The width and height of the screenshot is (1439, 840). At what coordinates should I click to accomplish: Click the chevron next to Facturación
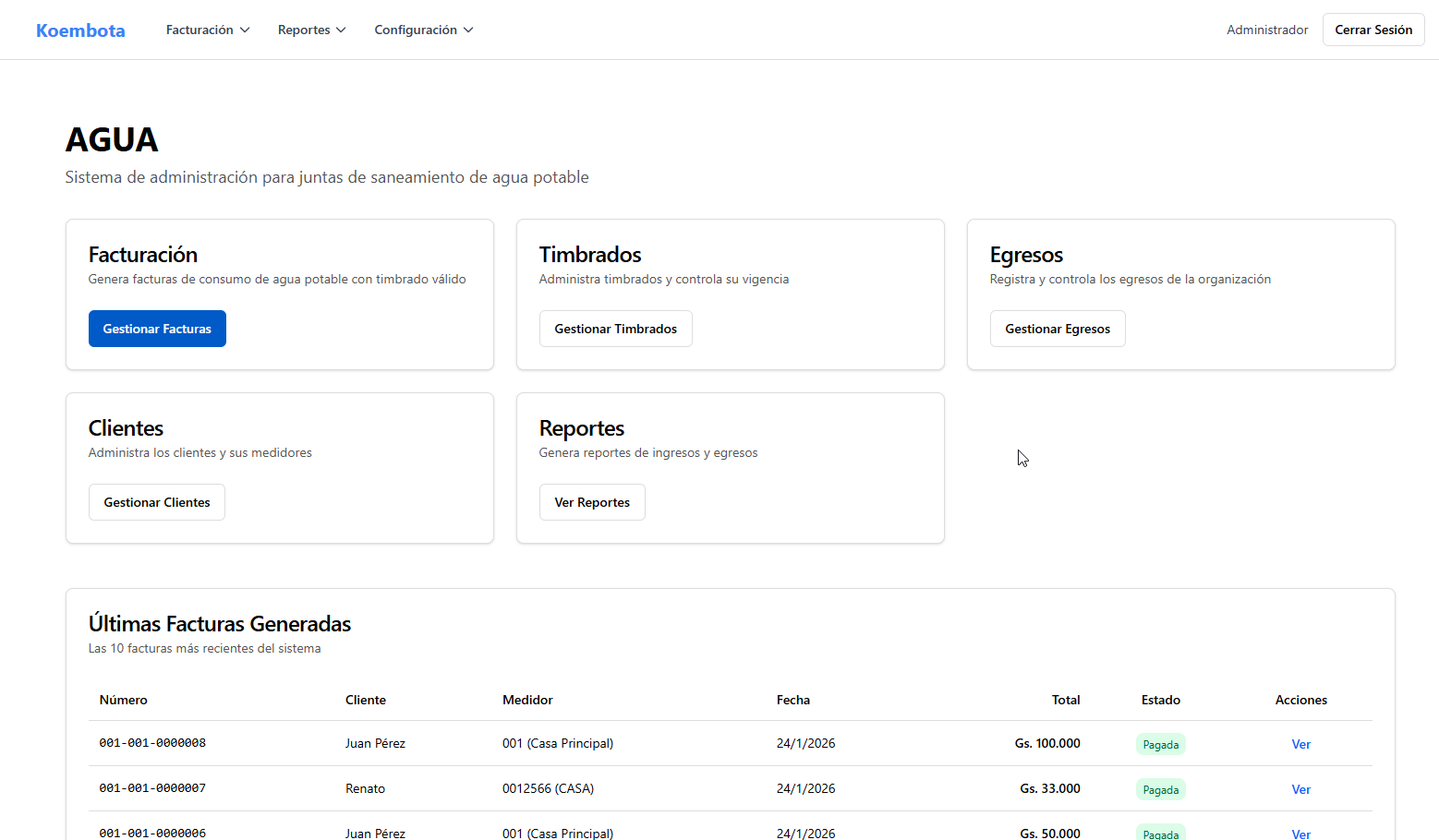(x=245, y=30)
